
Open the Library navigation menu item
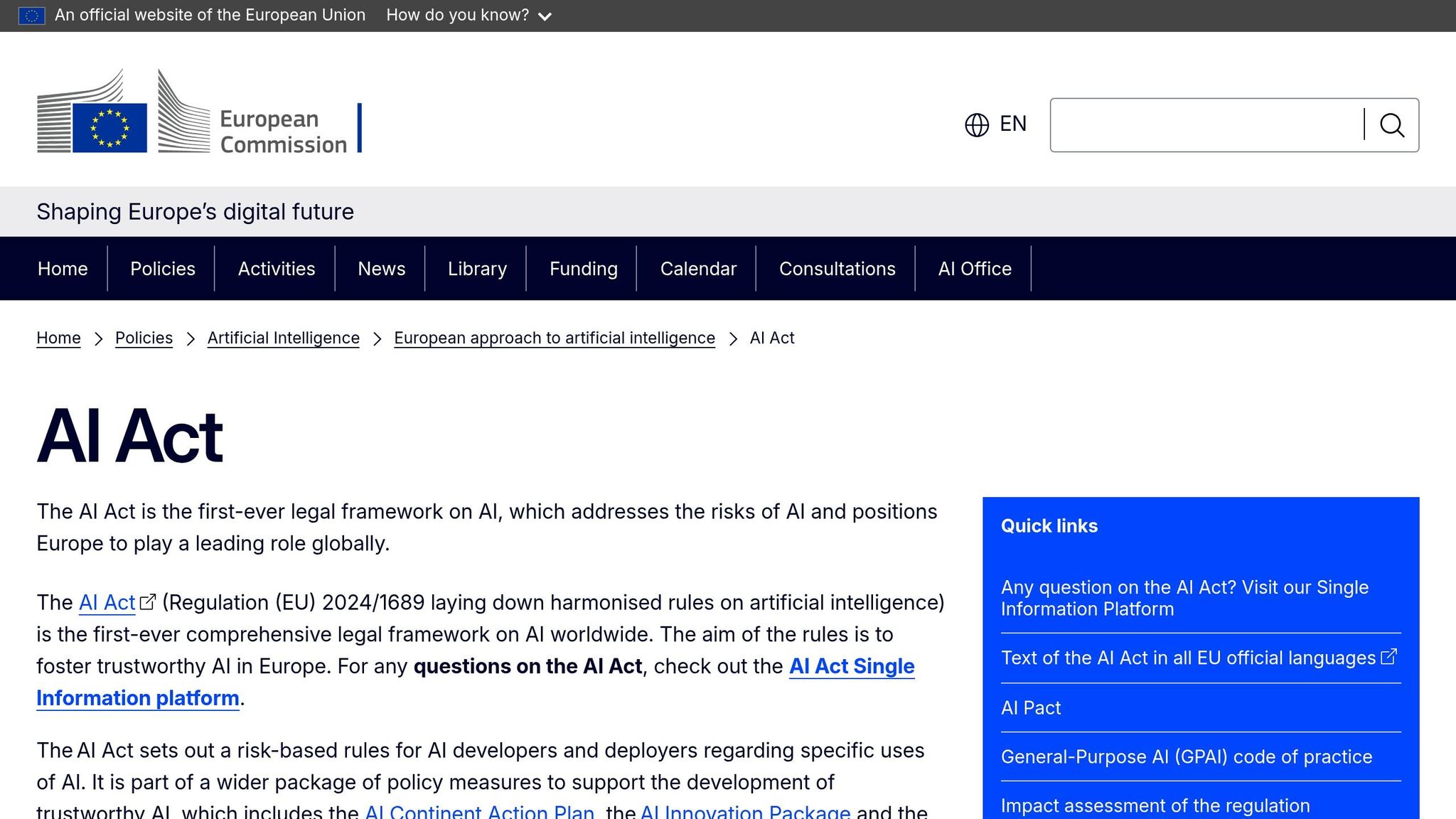pos(478,269)
